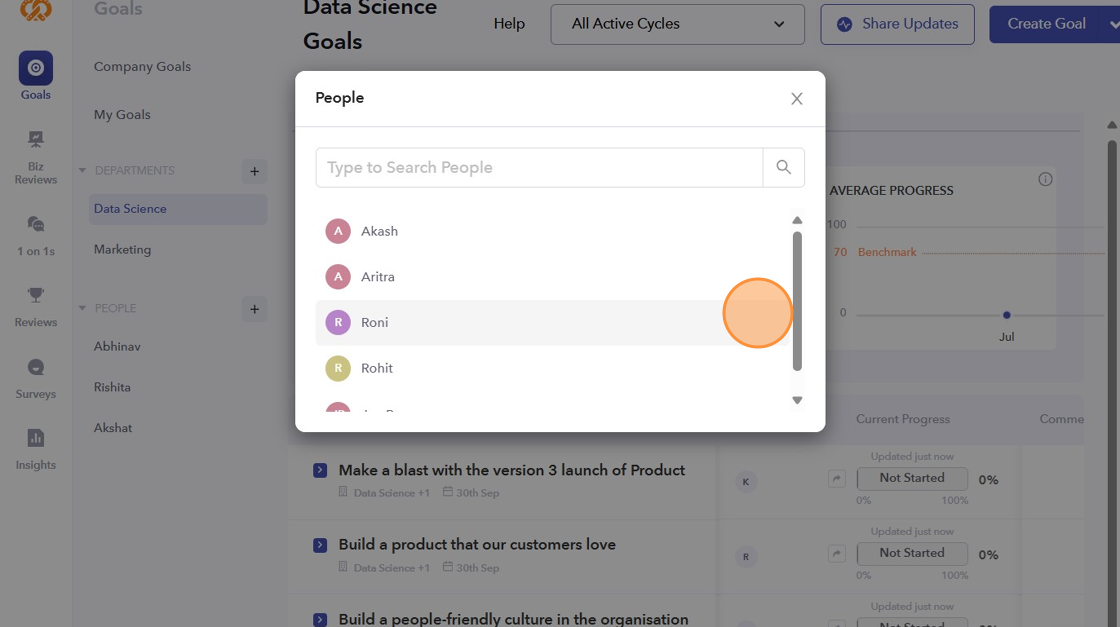1120x627 pixels.
Task: Click the info icon on Average Progress
Action: 1045,180
